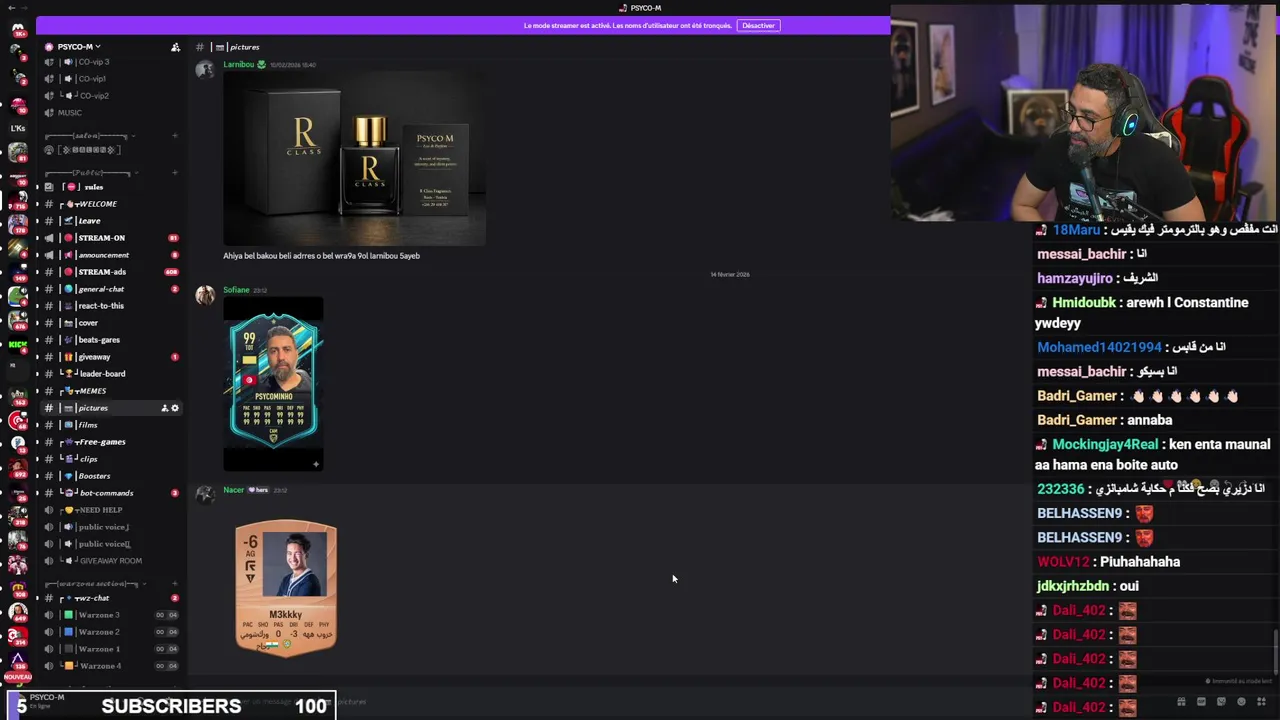Add a channel to warzone section

[175, 584]
